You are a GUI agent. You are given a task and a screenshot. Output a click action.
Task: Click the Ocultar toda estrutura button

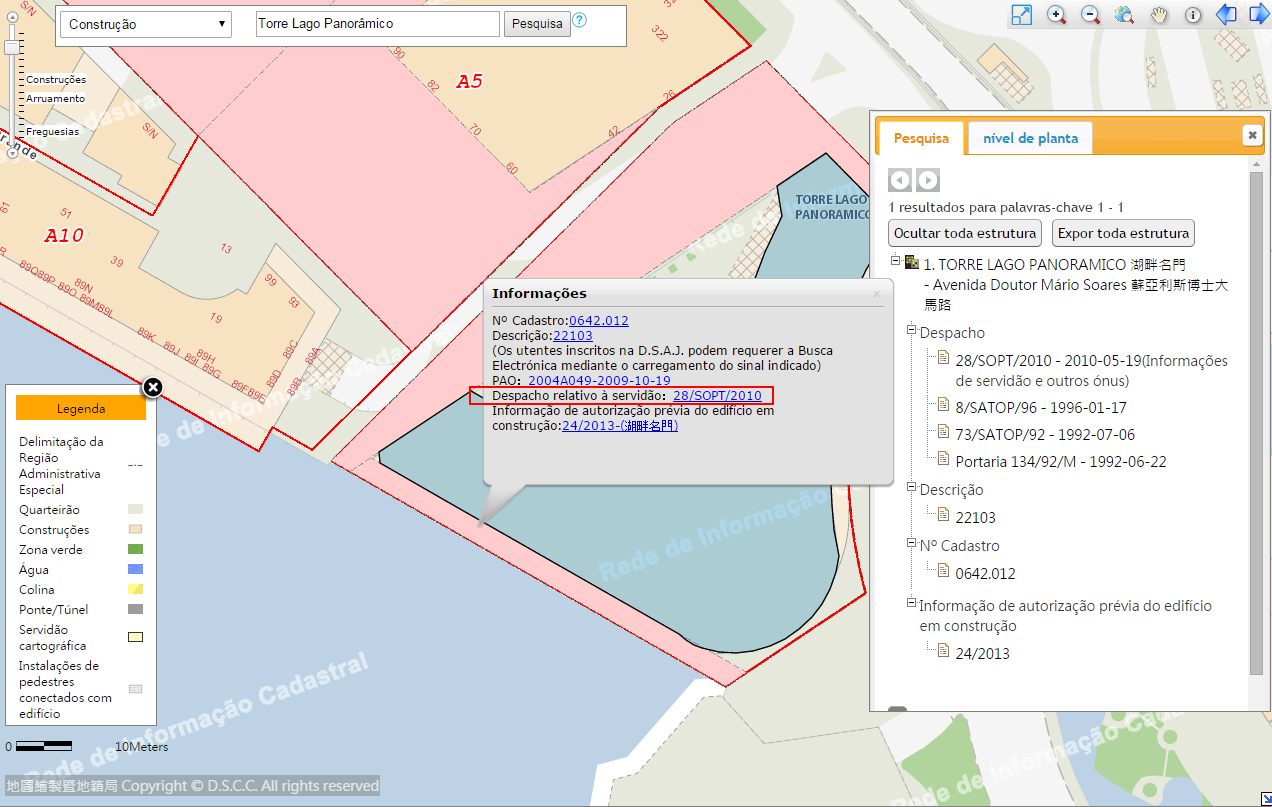pos(965,233)
